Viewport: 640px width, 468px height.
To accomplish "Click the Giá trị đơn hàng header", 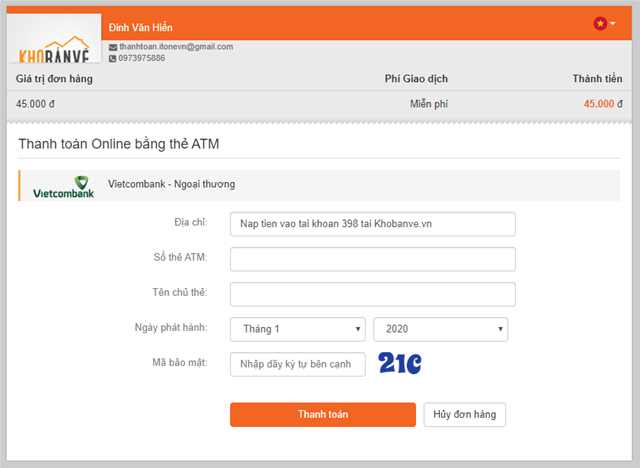I will click(x=54, y=79).
